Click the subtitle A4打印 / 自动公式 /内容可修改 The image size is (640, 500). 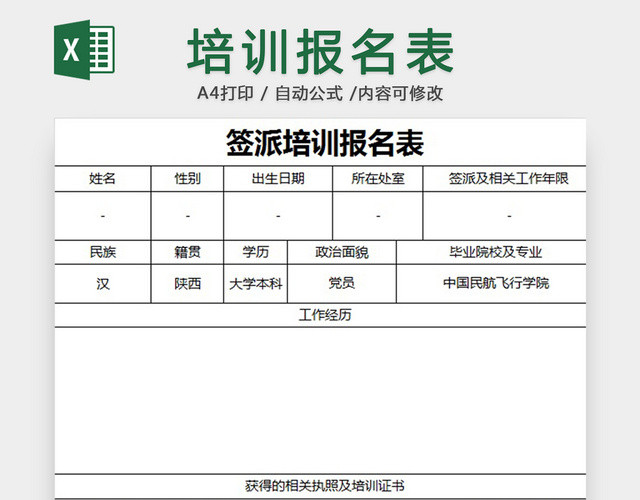(x=320, y=93)
